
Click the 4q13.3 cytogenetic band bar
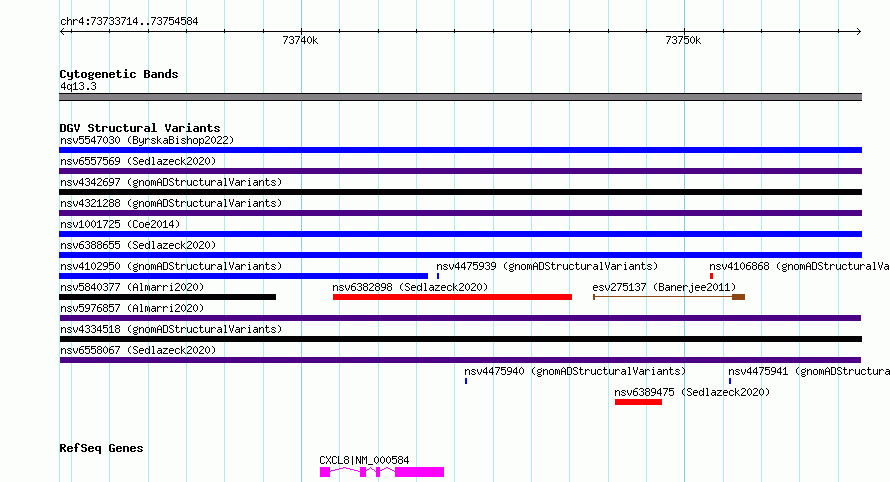click(460, 97)
